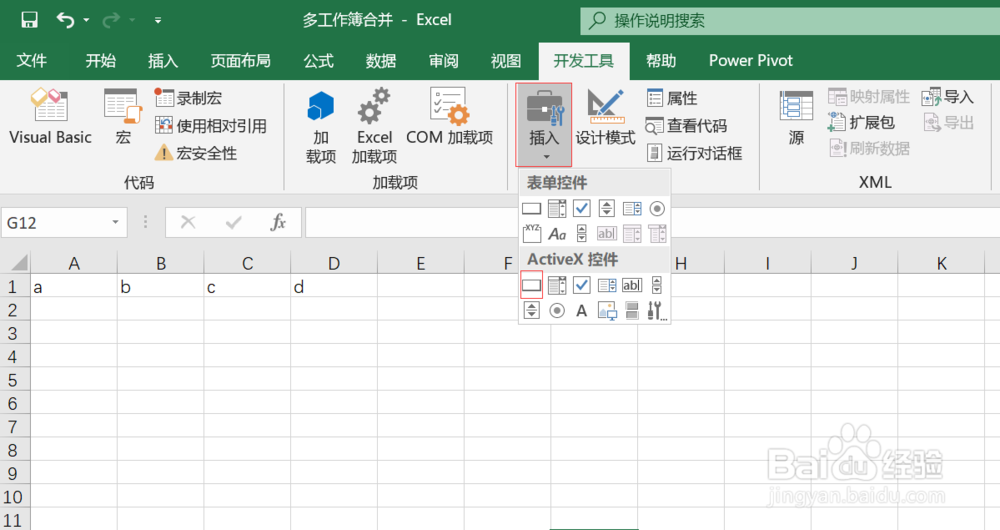1000x530 pixels.
Task: Open Excel 加载项 add-ins manager
Action: pyautogui.click(x=374, y=128)
